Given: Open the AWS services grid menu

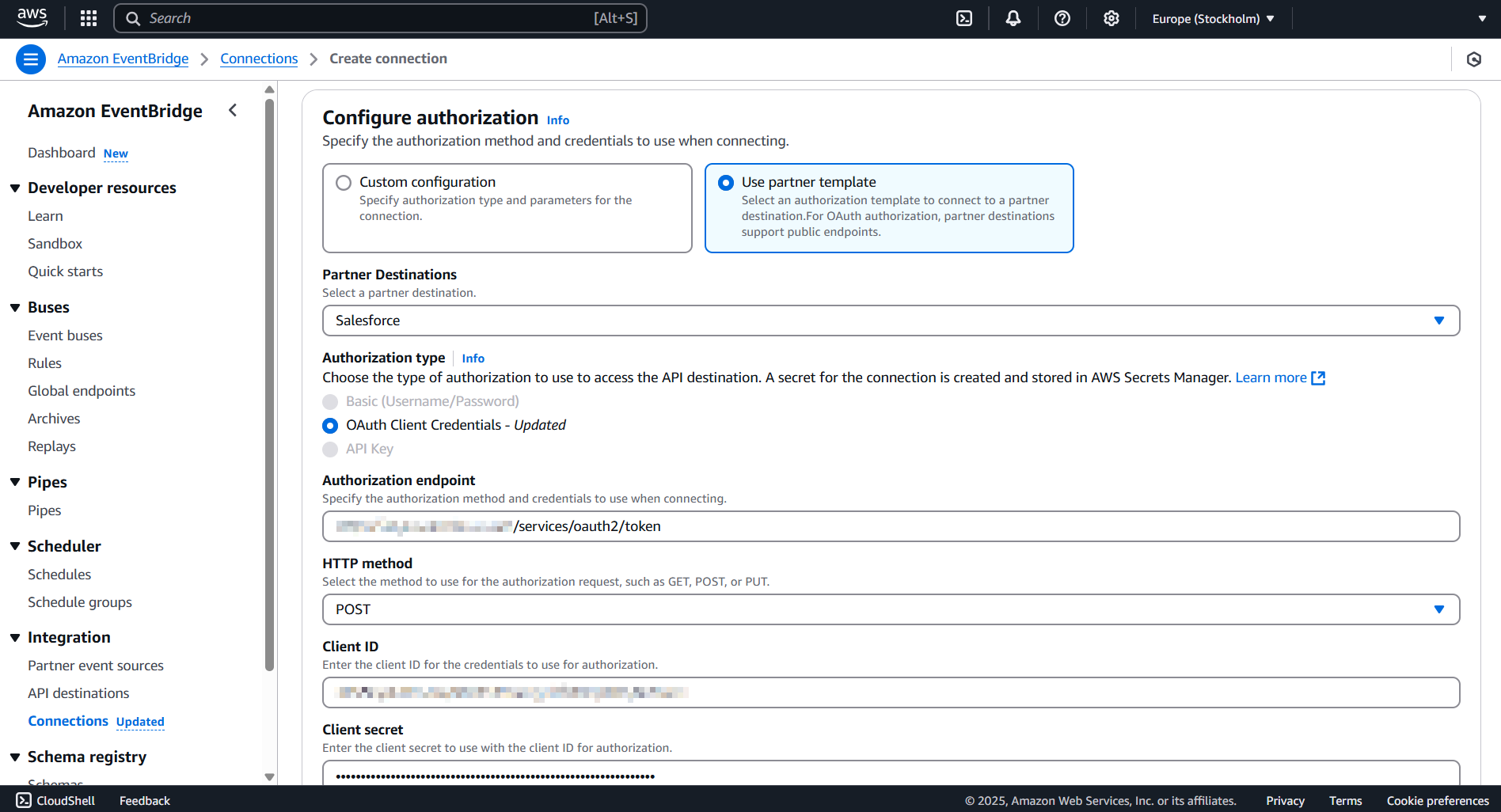Looking at the screenshot, I should click(89, 18).
